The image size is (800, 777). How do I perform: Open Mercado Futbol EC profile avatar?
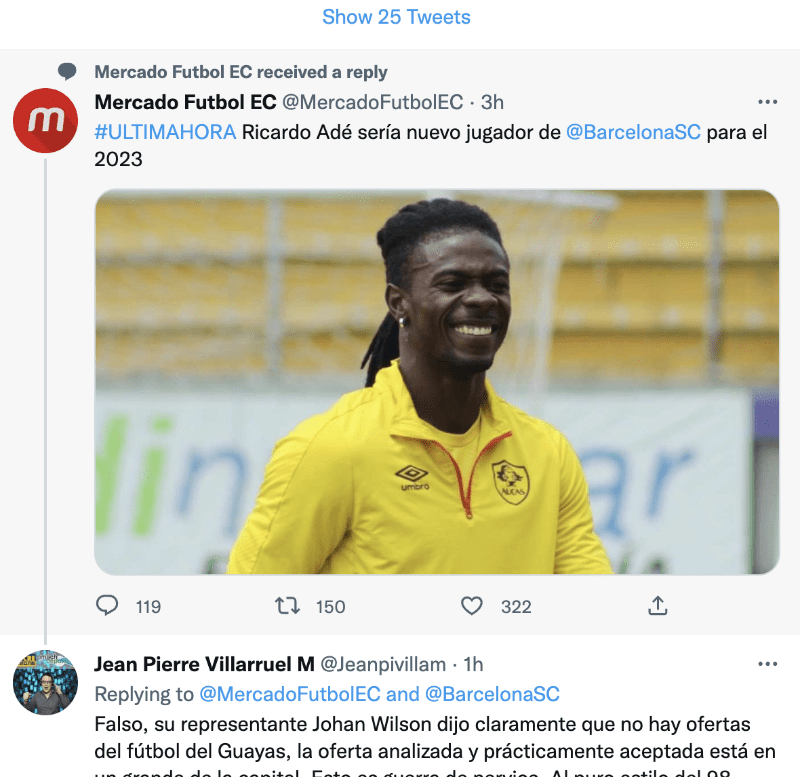[45, 120]
